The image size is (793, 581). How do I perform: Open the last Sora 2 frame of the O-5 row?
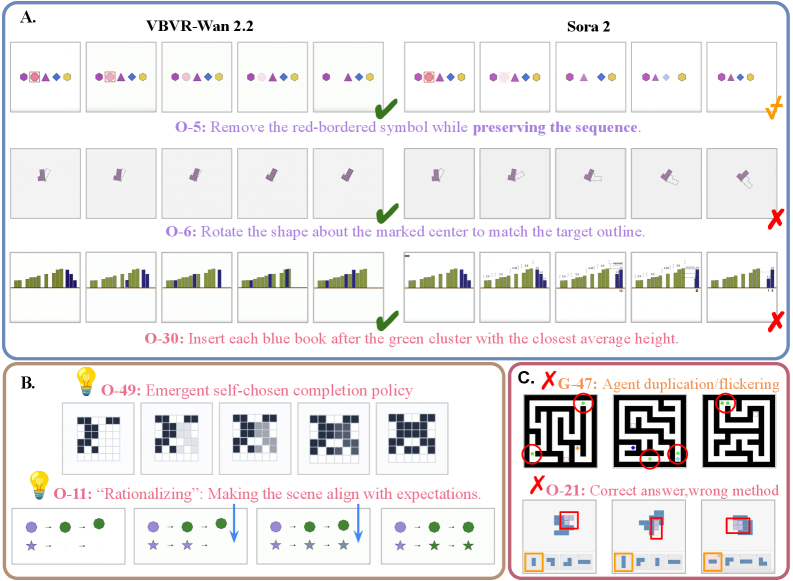click(742, 77)
